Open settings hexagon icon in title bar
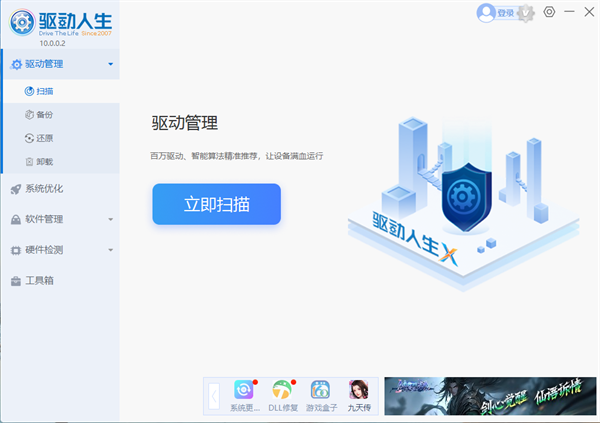The height and width of the screenshot is (423, 600). 549,12
